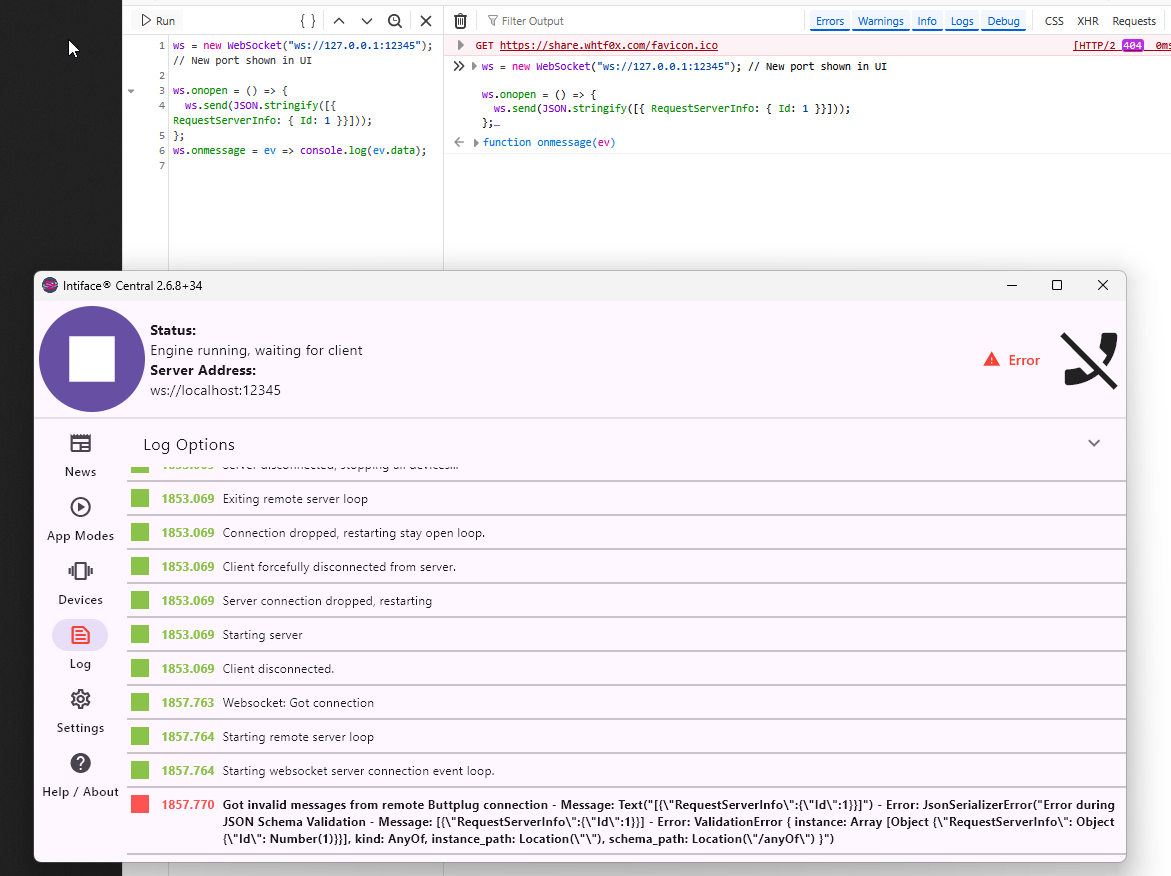Clear console output with trash icon
Viewport: 1171px width, 876px height.
point(460,21)
